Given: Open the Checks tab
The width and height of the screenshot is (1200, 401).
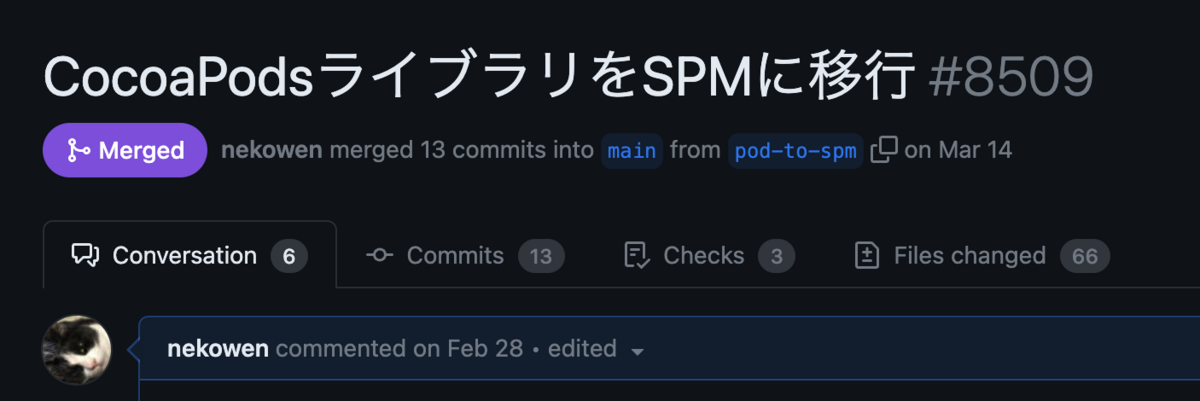Looking at the screenshot, I should tap(709, 255).
